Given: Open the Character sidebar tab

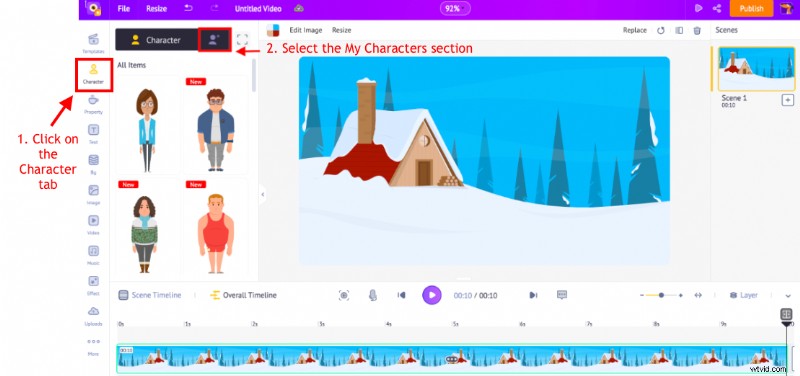Looking at the screenshot, I should coord(93,74).
